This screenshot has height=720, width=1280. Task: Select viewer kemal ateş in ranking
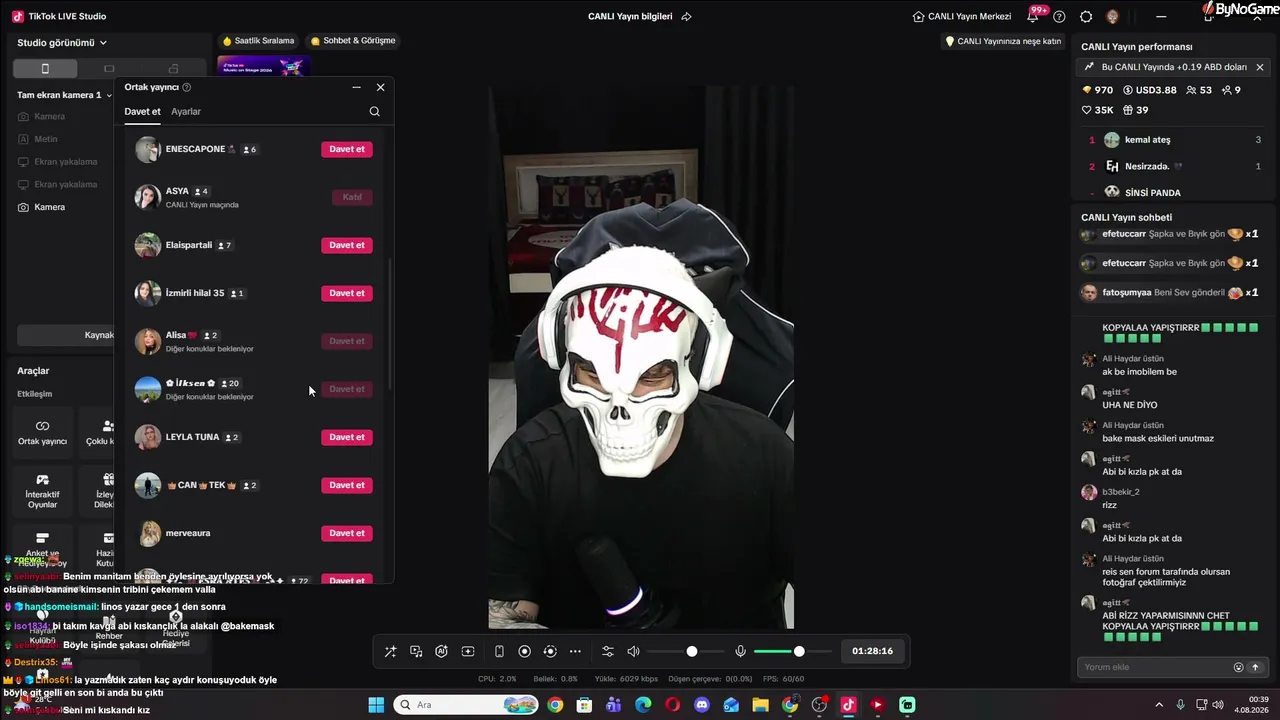click(x=1175, y=140)
